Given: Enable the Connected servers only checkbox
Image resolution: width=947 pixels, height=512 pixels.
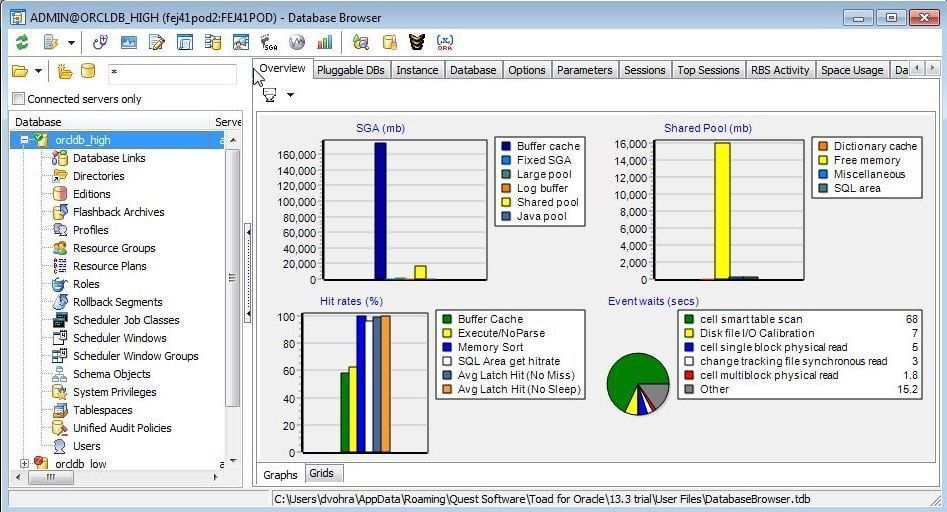Looking at the screenshot, I should pos(18,99).
